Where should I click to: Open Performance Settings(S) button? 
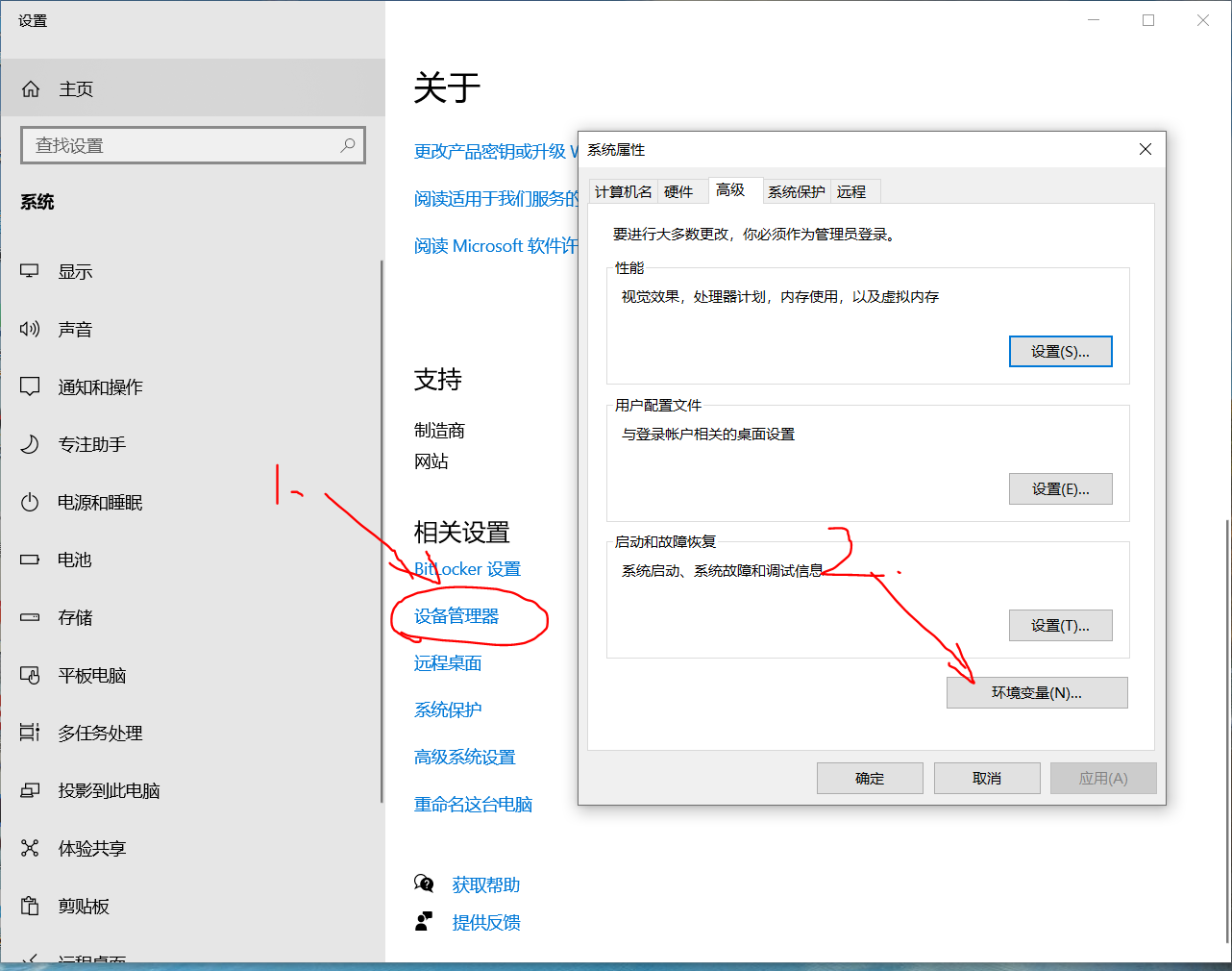(1060, 352)
